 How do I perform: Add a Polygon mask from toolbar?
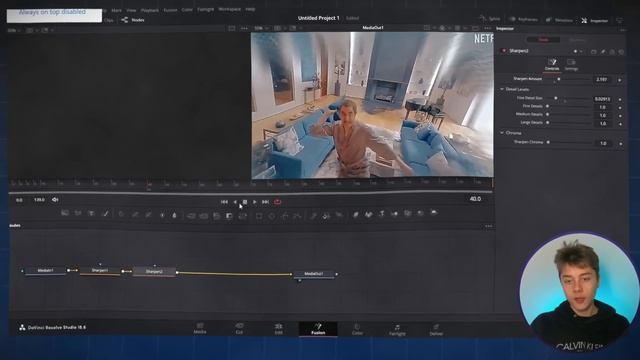tap(285, 216)
